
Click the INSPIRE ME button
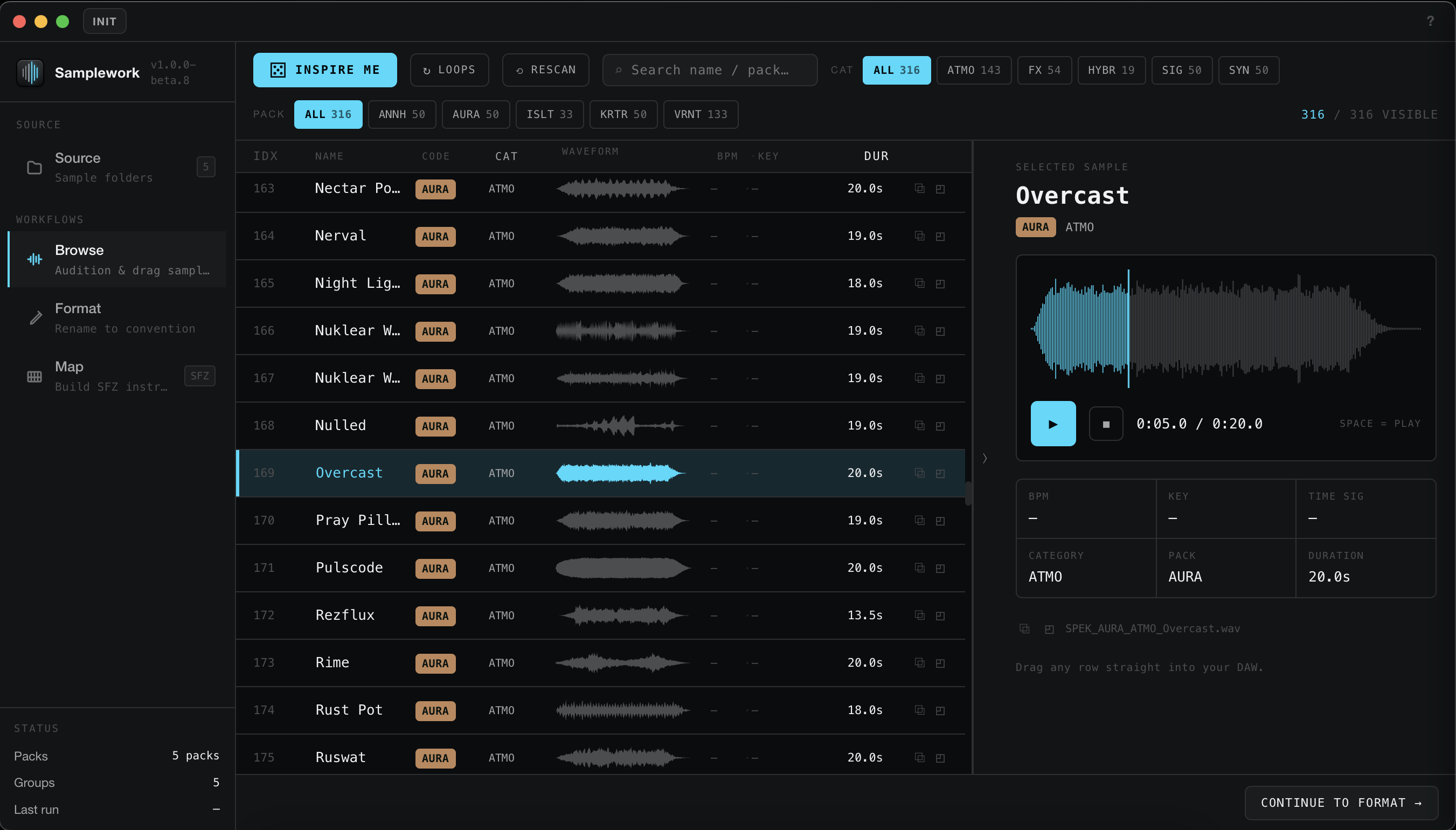(x=325, y=70)
